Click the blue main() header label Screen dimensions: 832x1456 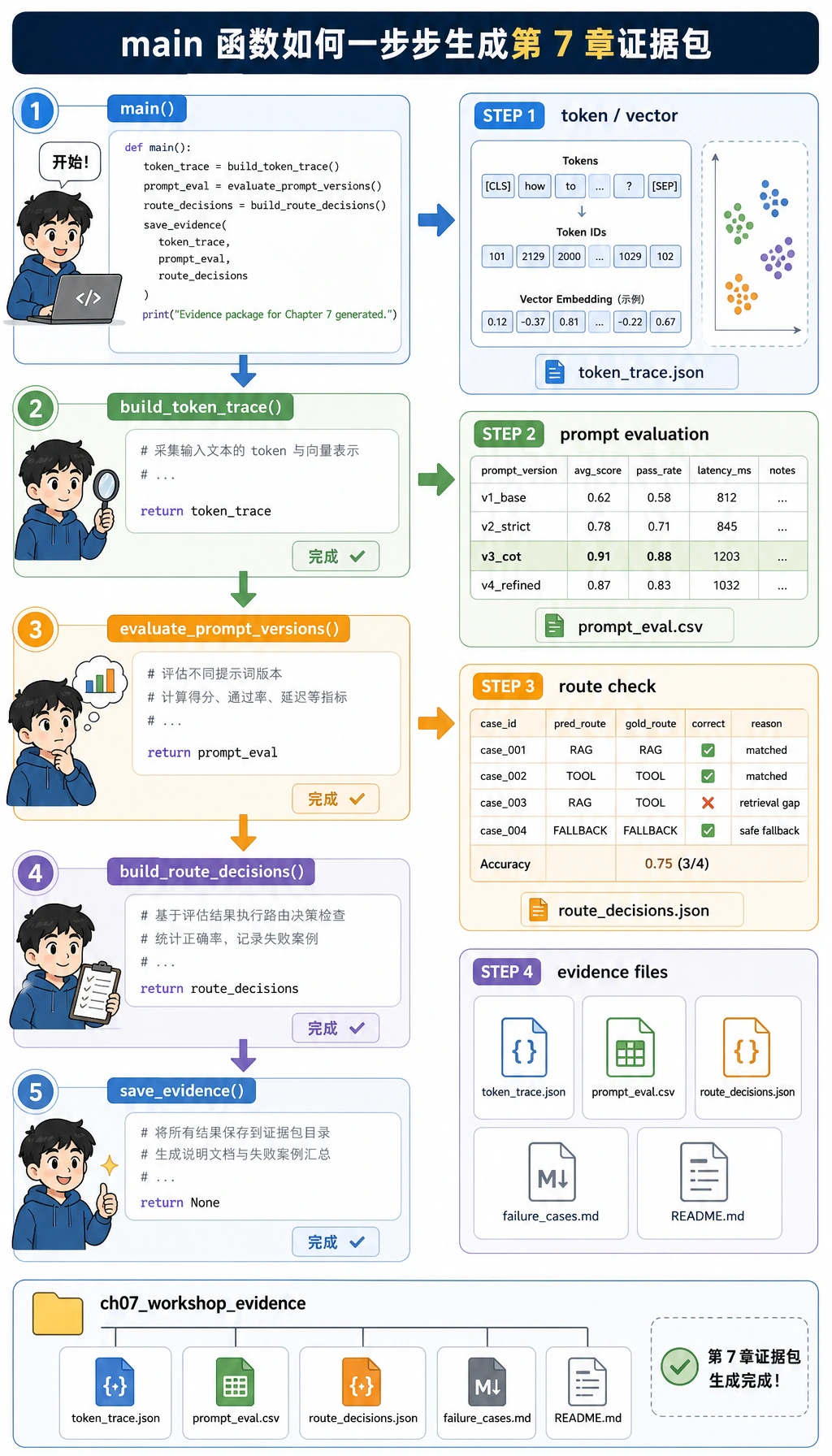tap(147, 108)
